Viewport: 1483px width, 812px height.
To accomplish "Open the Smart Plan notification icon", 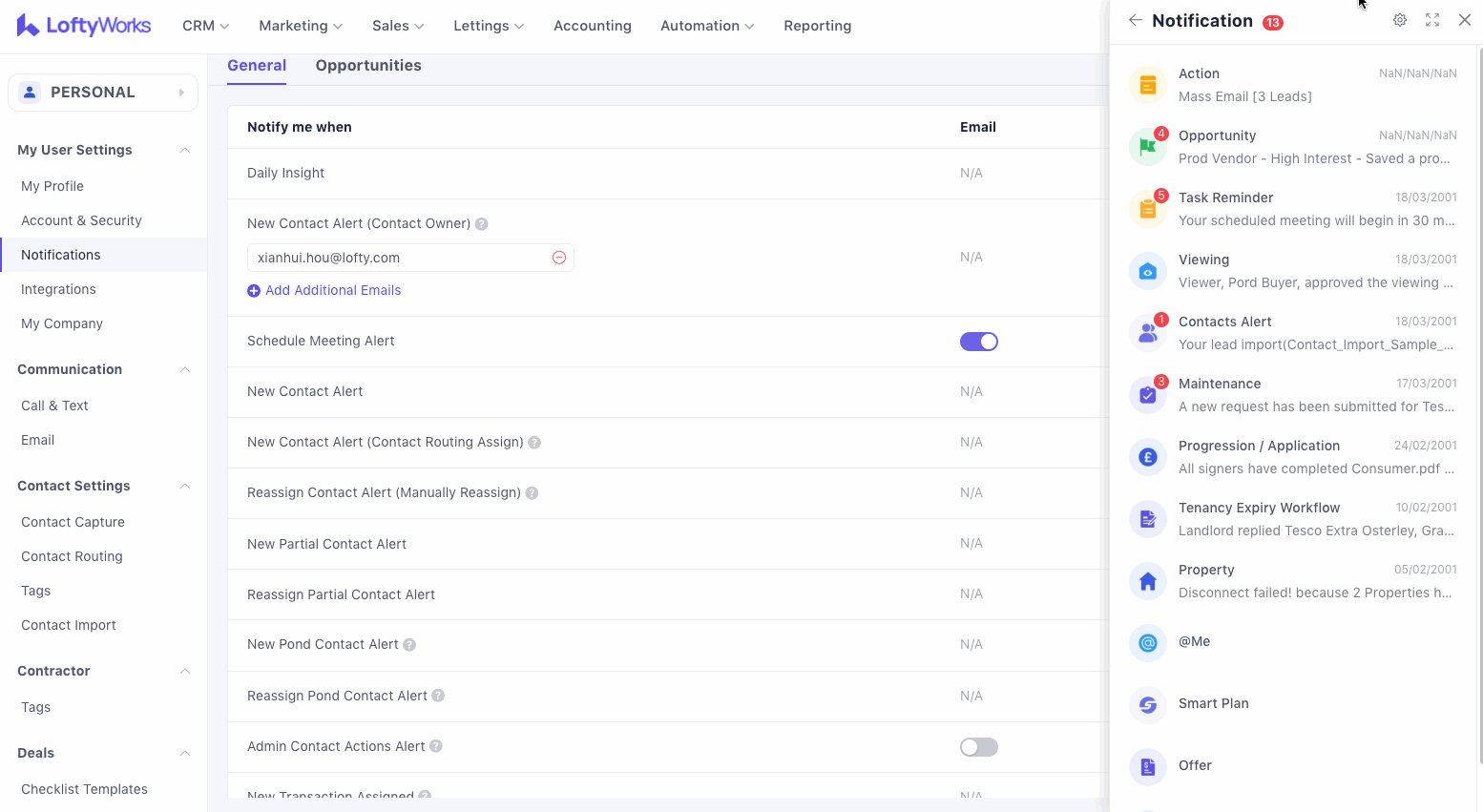I will (x=1147, y=705).
